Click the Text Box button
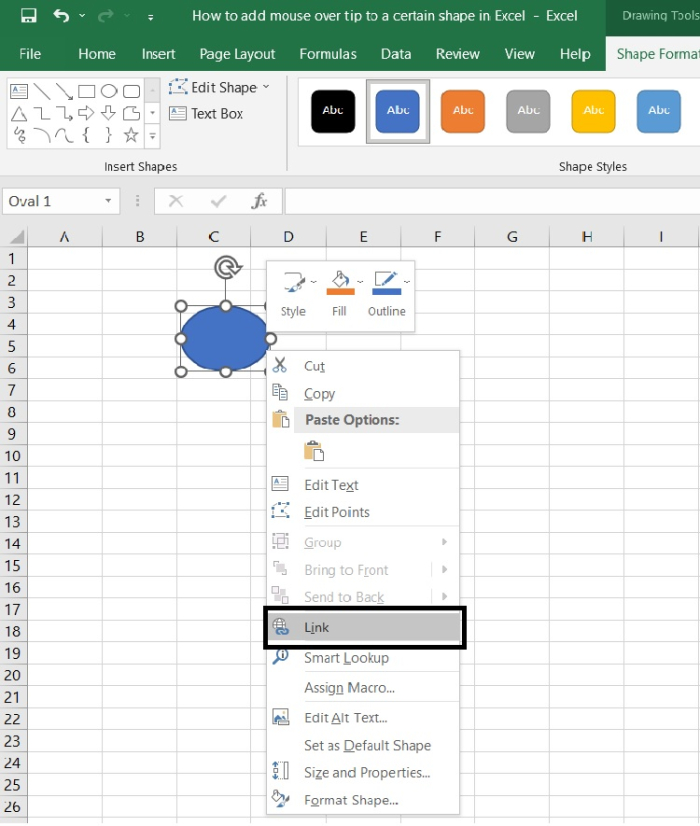The width and height of the screenshot is (700, 826). 206,113
